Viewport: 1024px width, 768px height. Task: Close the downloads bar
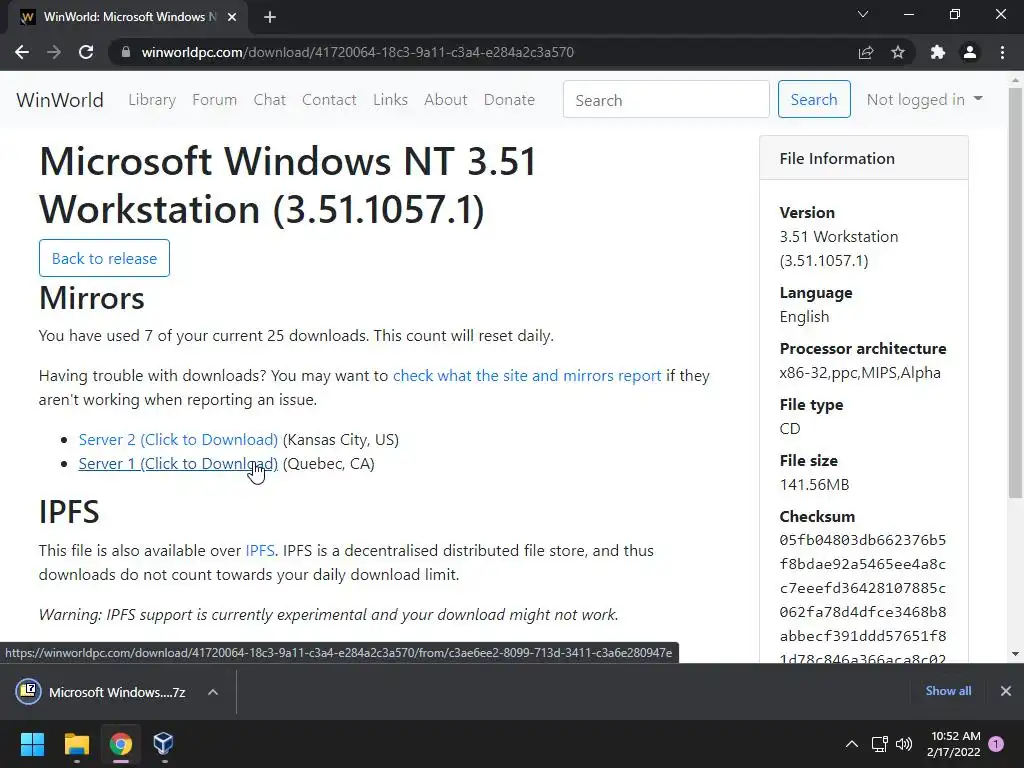pyautogui.click(x=1006, y=691)
